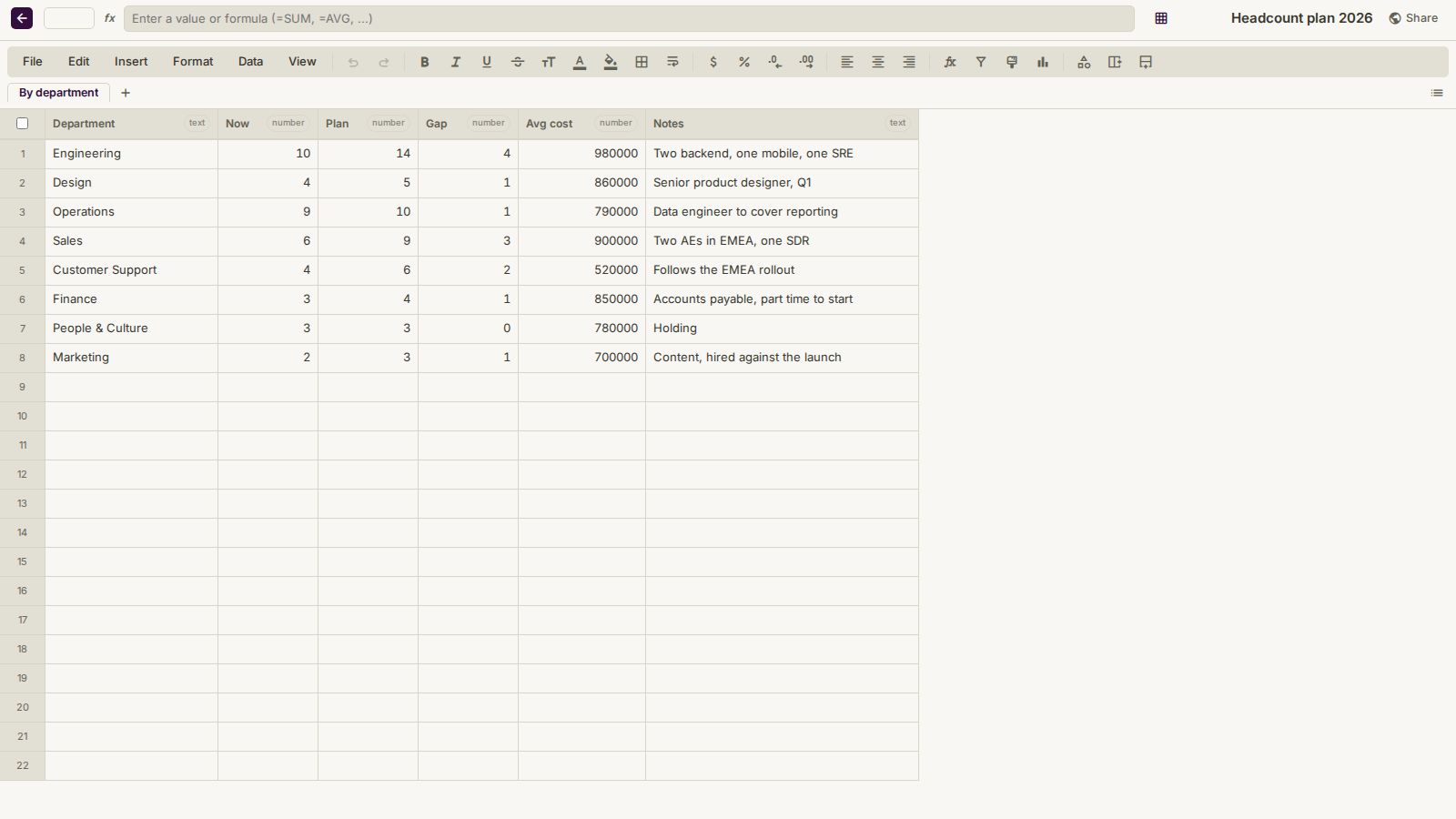Image resolution: width=1456 pixels, height=819 pixels.
Task: Switch to the By department tab
Action: 58,93
